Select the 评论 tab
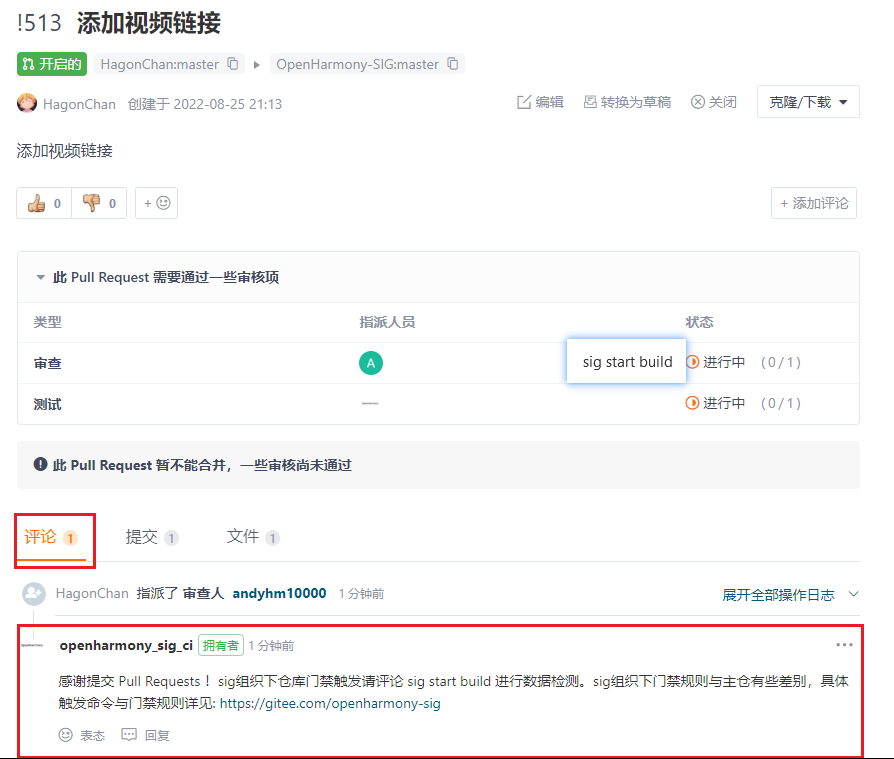894x759 pixels. click(51, 537)
